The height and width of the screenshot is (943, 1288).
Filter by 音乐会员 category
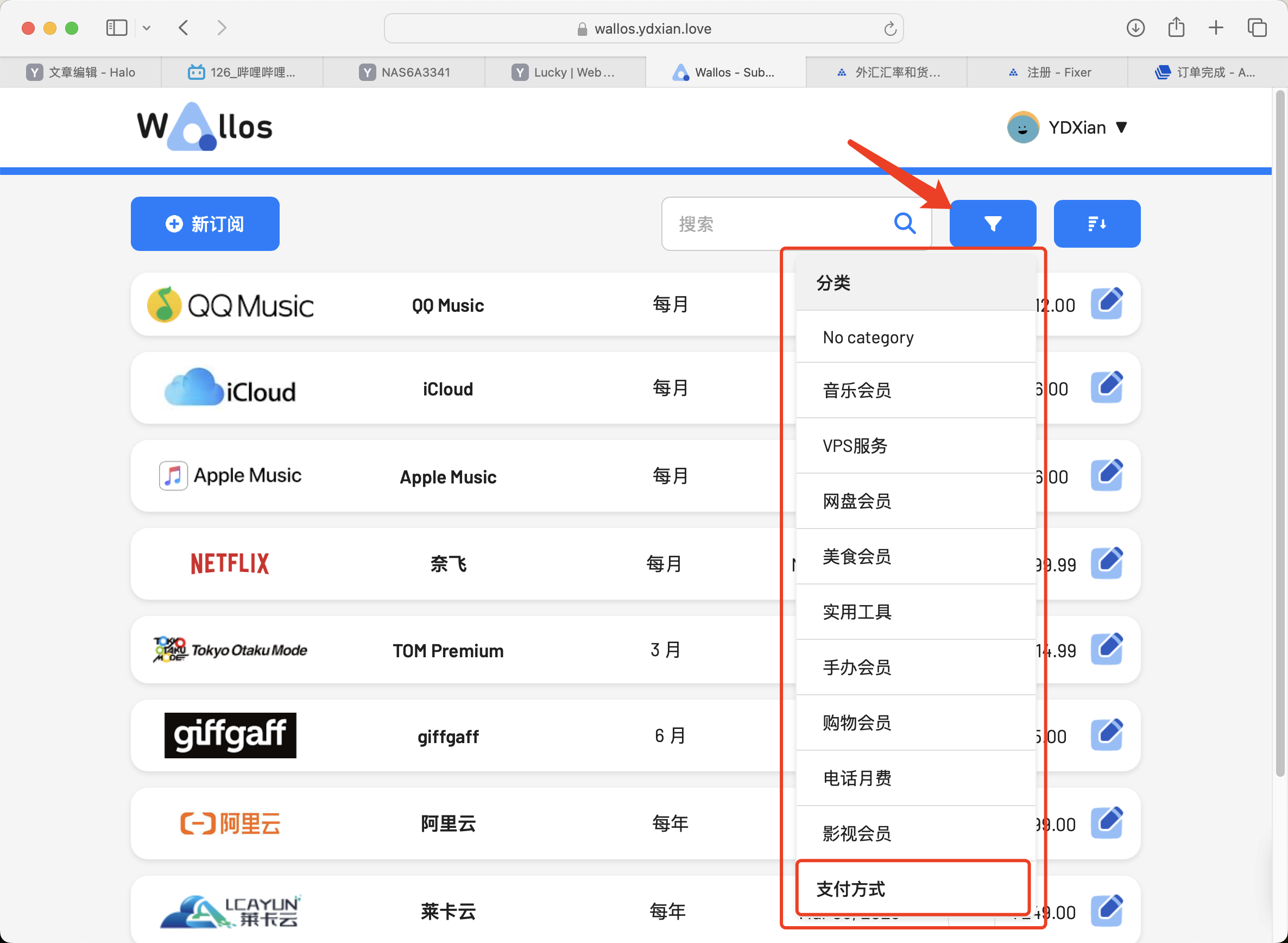[x=916, y=391]
